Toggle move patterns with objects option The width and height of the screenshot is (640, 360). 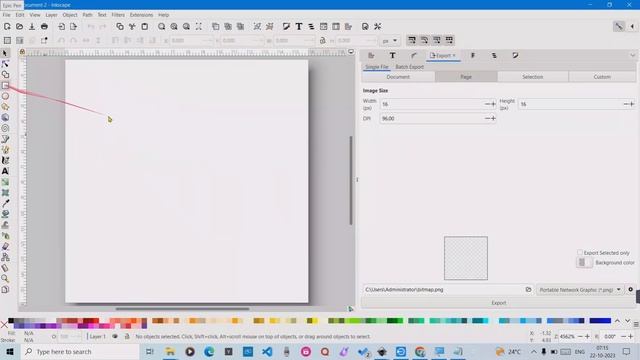point(449,40)
